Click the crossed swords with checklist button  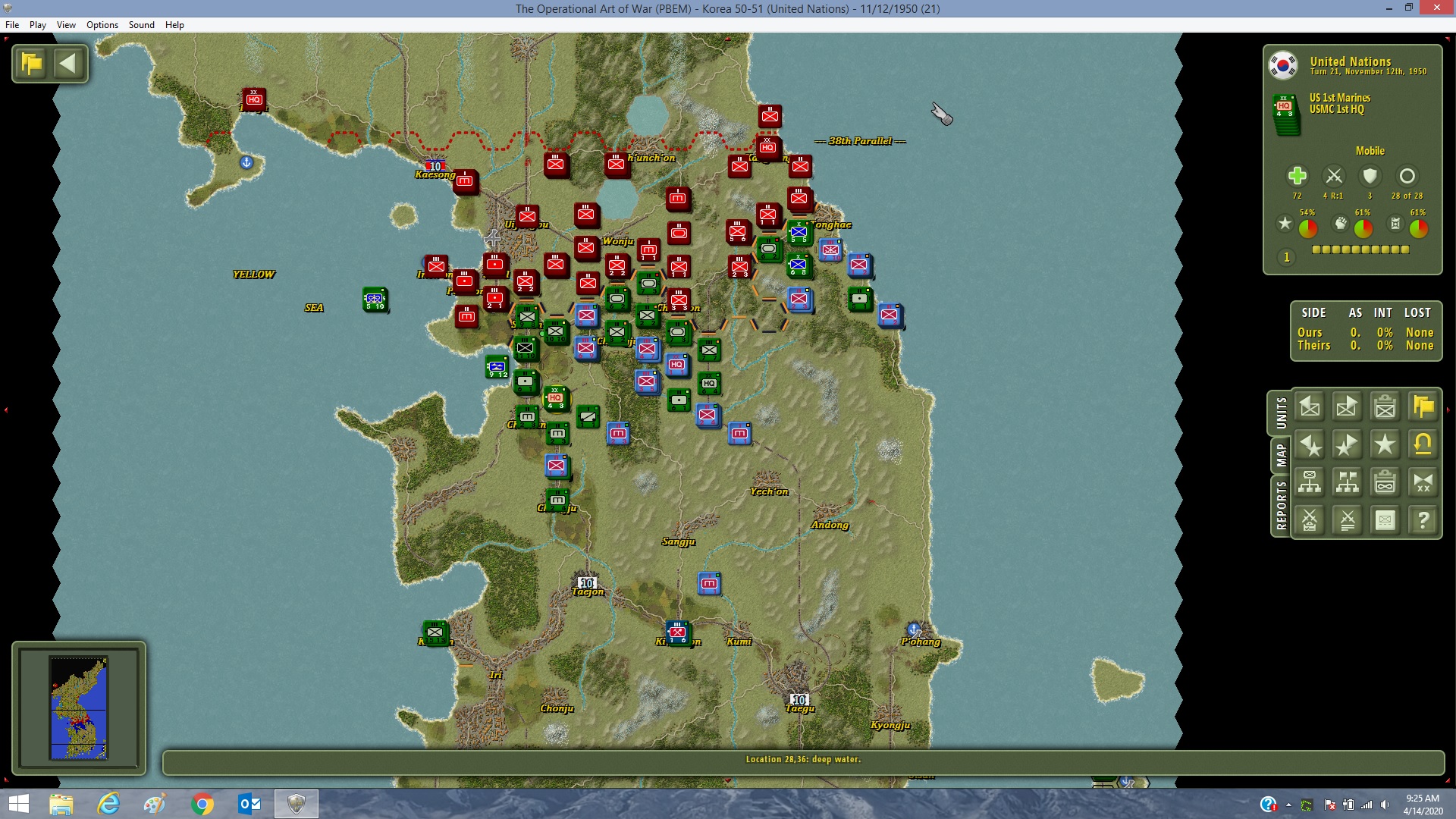tap(1310, 520)
